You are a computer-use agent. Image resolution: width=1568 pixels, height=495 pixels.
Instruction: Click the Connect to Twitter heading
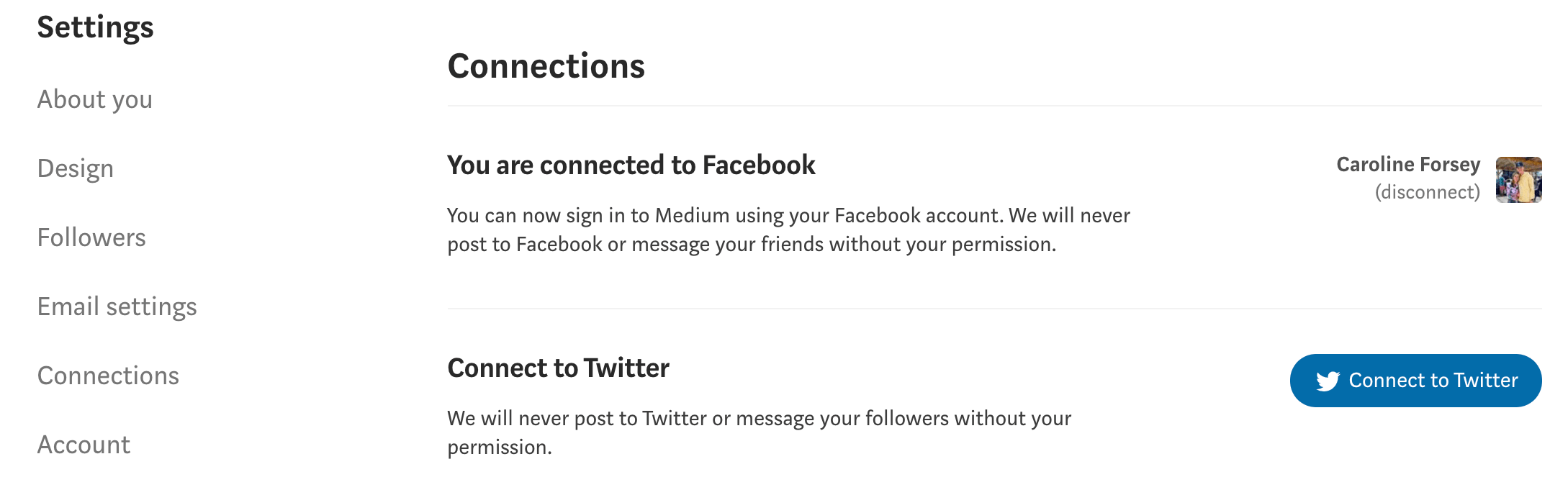(558, 368)
